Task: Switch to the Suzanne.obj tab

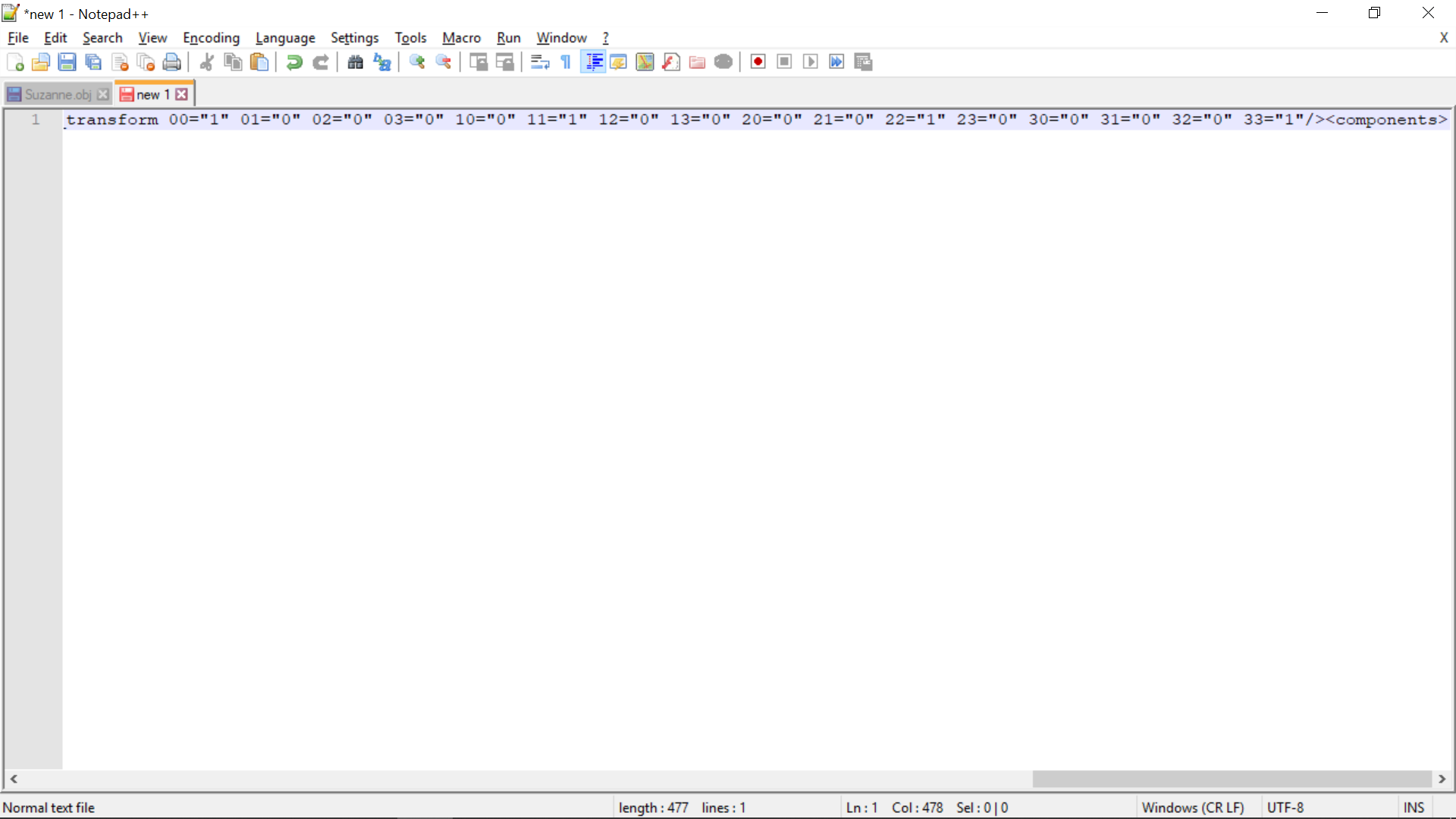Action: point(58,94)
